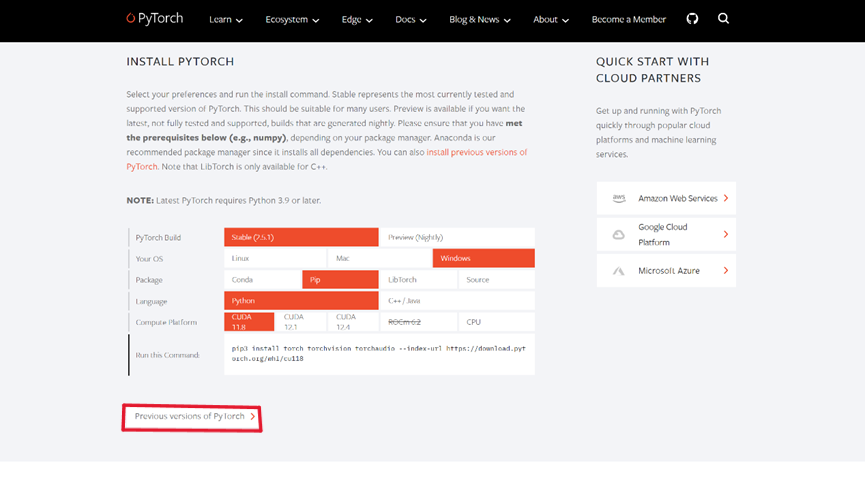Select Stable (2.5.1) build
The height and width of the screenshot is (480, 865).
pyautogui.click(x=301, y=237)
